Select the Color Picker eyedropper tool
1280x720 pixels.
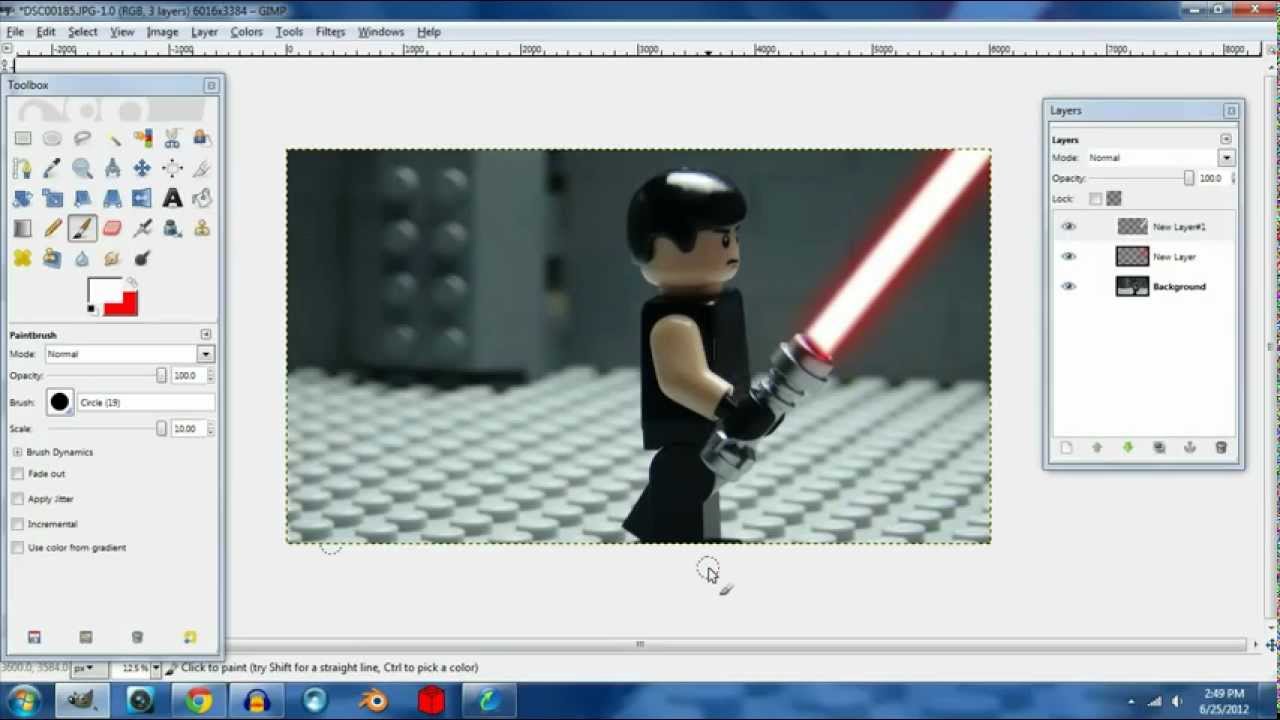[52, 168]
